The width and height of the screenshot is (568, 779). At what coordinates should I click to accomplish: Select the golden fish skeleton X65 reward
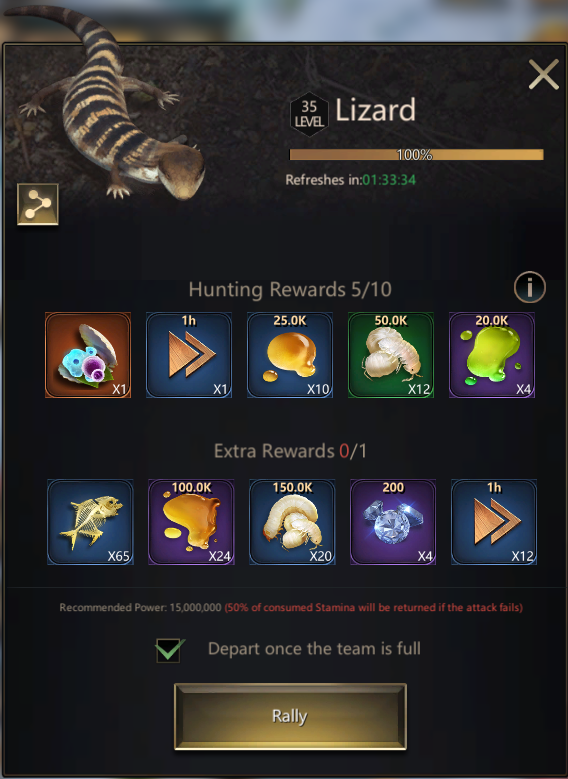[90, 522]
